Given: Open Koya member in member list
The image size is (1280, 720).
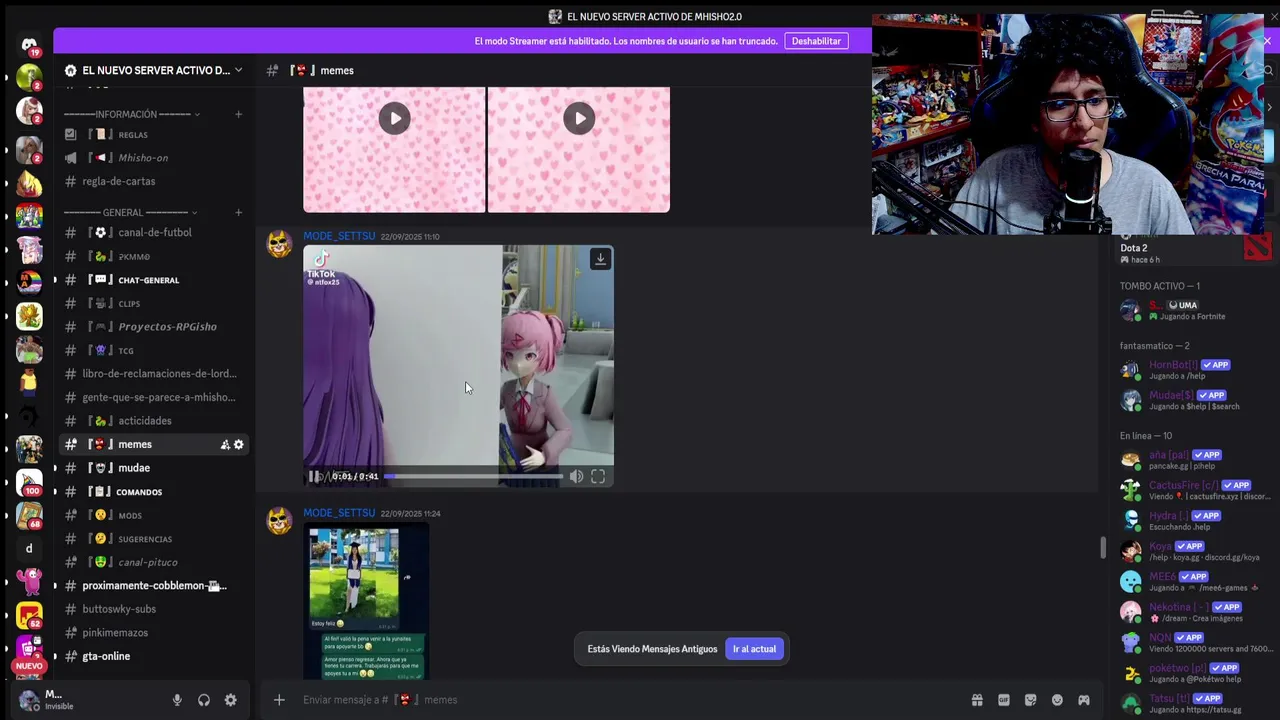Looking at the screenshot, I should (x=1194, y=551).
